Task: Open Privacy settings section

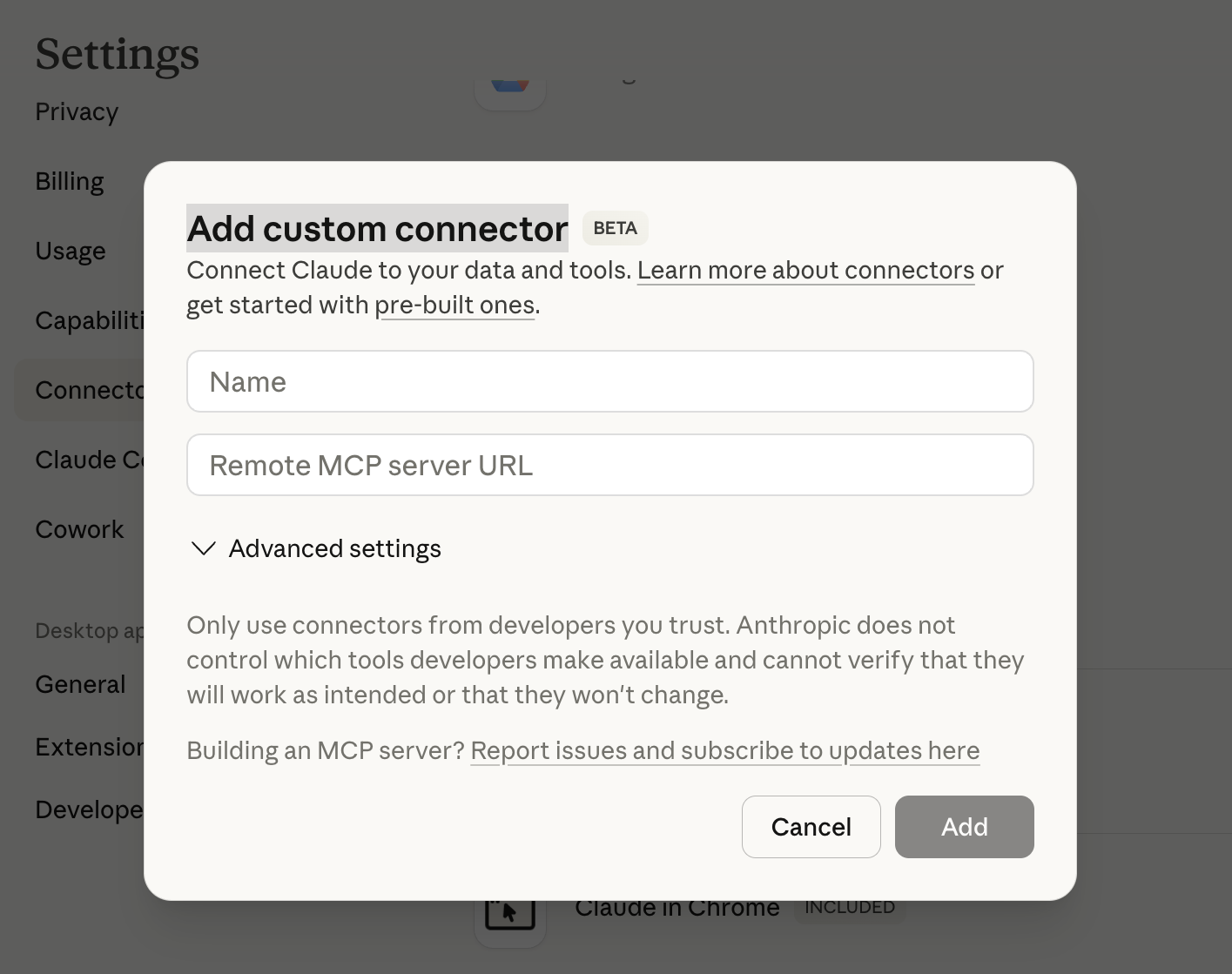Action: pos(77,112)
